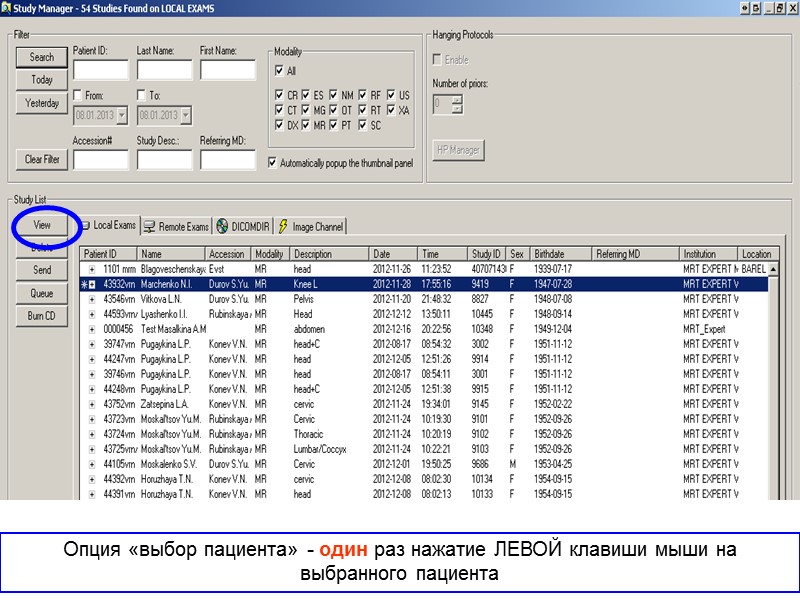Image resolution: width=800 pixels, height=600 pixels.
Task: Click the DICOMDIR globe icon
Action: tap(222, 226)
